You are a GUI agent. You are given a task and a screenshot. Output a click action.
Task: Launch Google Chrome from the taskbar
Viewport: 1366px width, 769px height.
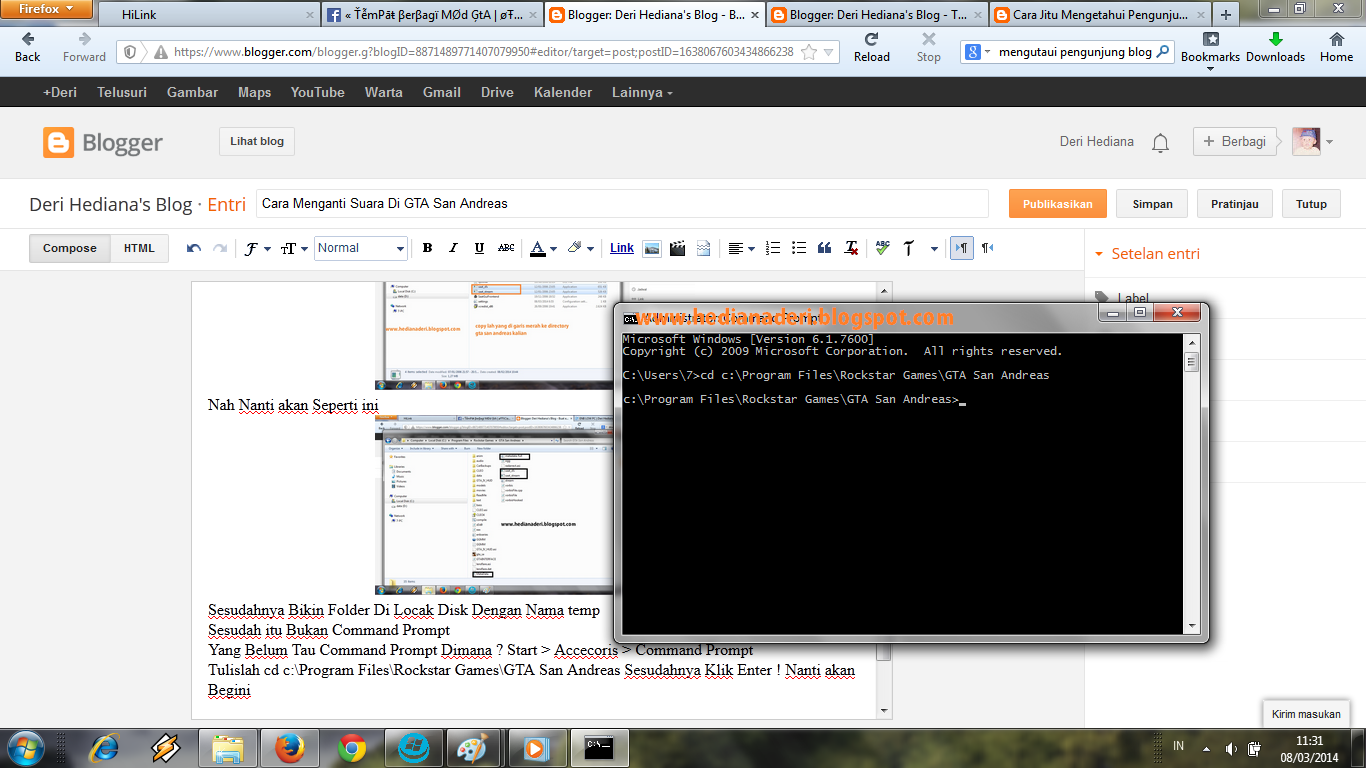(351, 747)
